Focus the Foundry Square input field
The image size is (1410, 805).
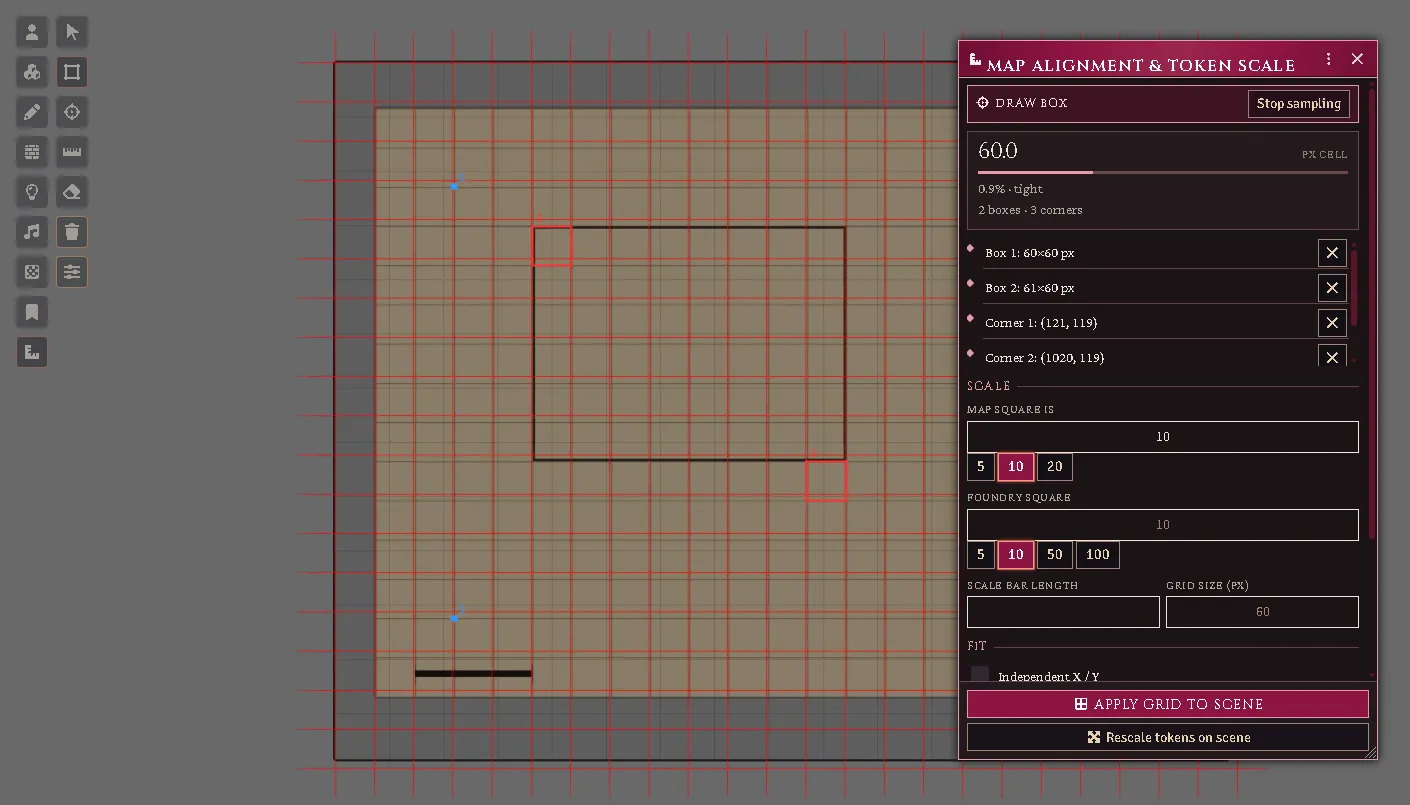[1162, 525]
